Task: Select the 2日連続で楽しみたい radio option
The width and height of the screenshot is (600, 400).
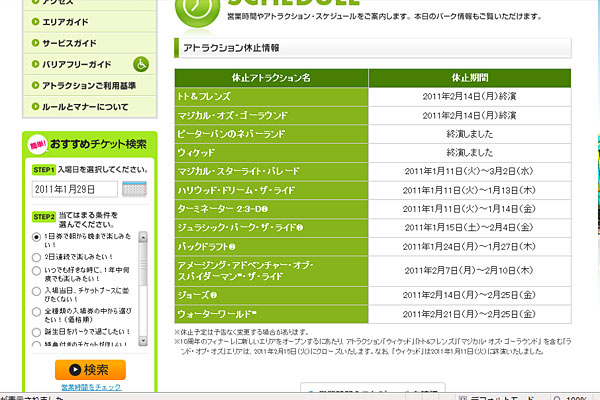Action: click(37, 255)
